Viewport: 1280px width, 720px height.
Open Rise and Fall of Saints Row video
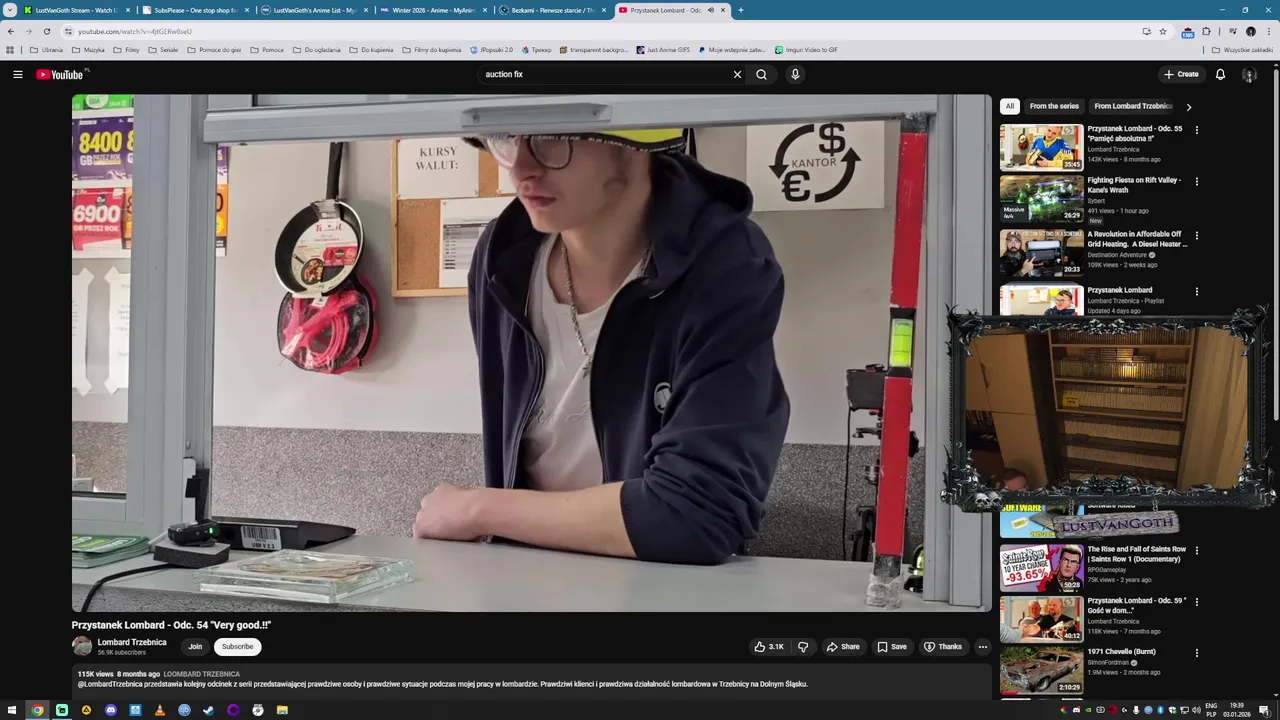pos(1041,567)
